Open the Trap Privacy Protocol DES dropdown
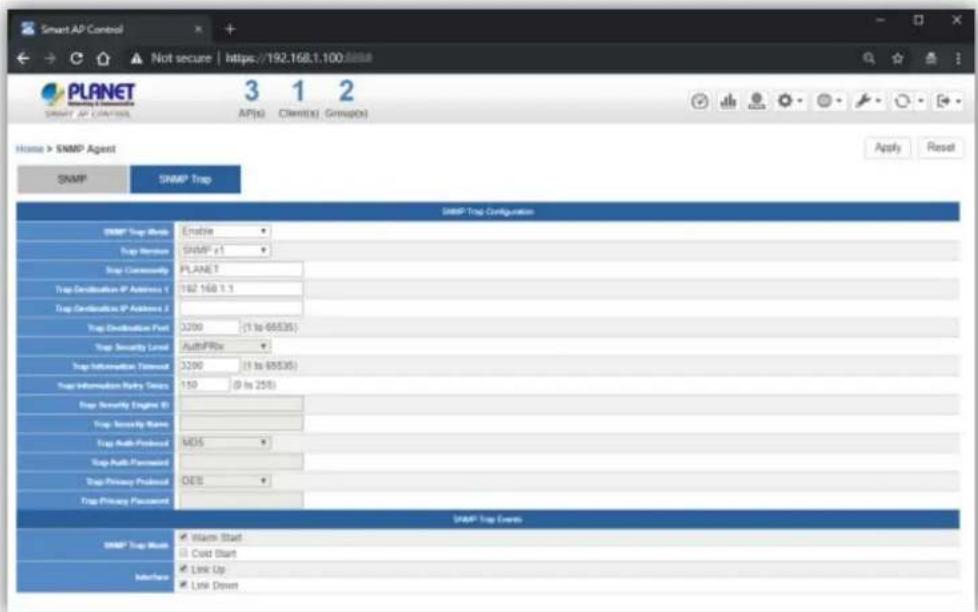 [225, 481]
